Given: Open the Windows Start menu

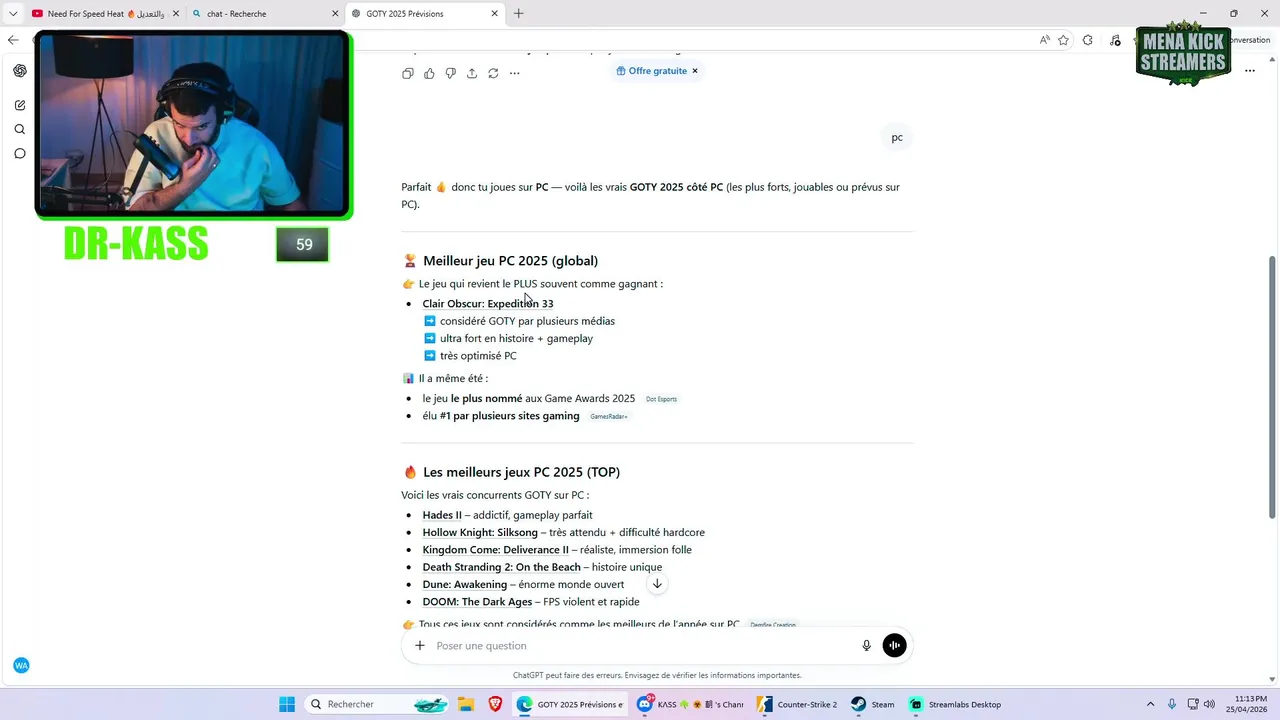Looking at the screenshot, I should (x=287, y=704).
